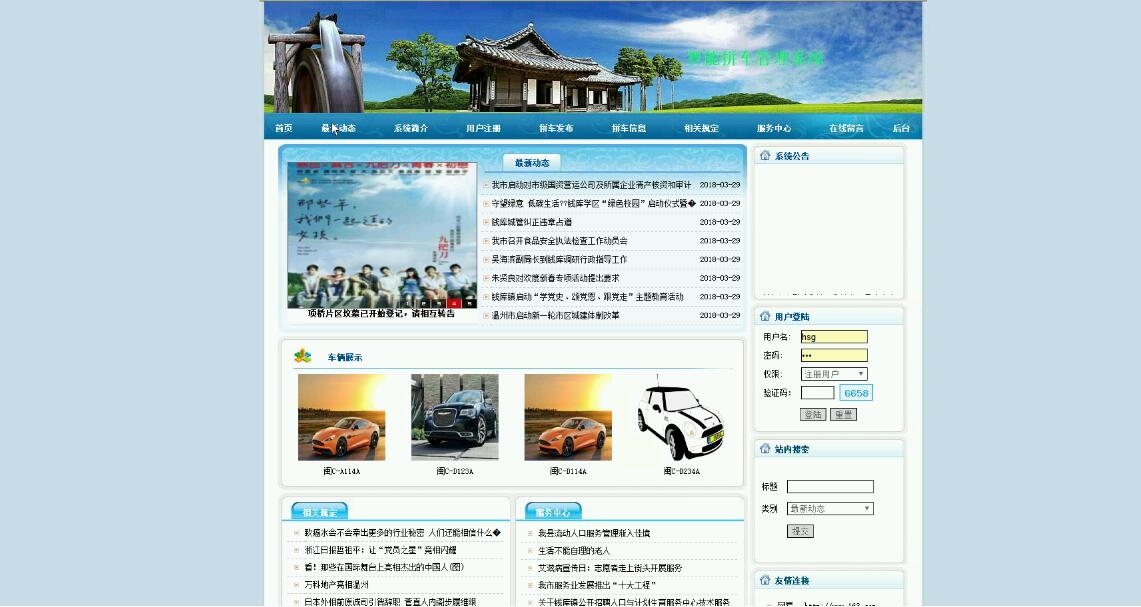Open the news item 钱库镇启动“学党史” 主题教育活动
The width and height of the screenshot is (1141, 607).
587,297
